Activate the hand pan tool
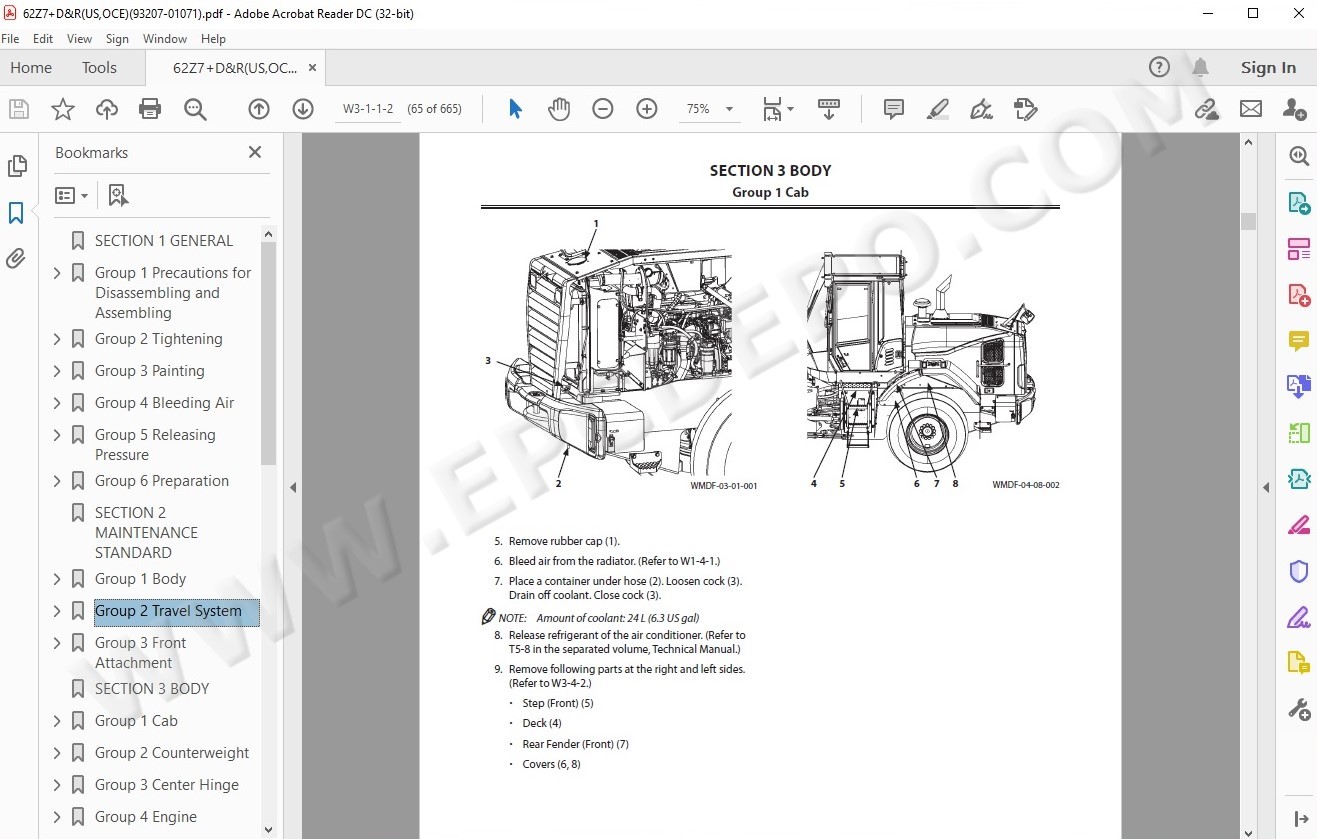The width and height of the screenshot is (1317, 839). (x=559, y=109)
